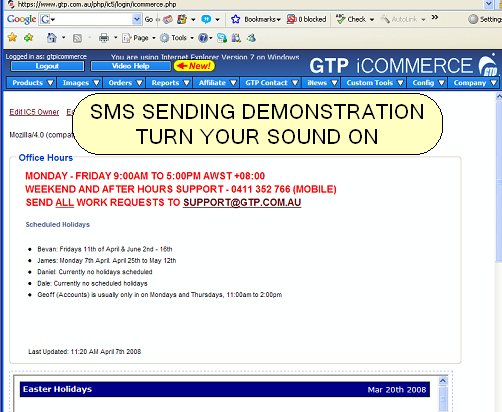Click the Google toolbar news icon
The width and height of the screenshot is (502, 412).
coord(168,19)
